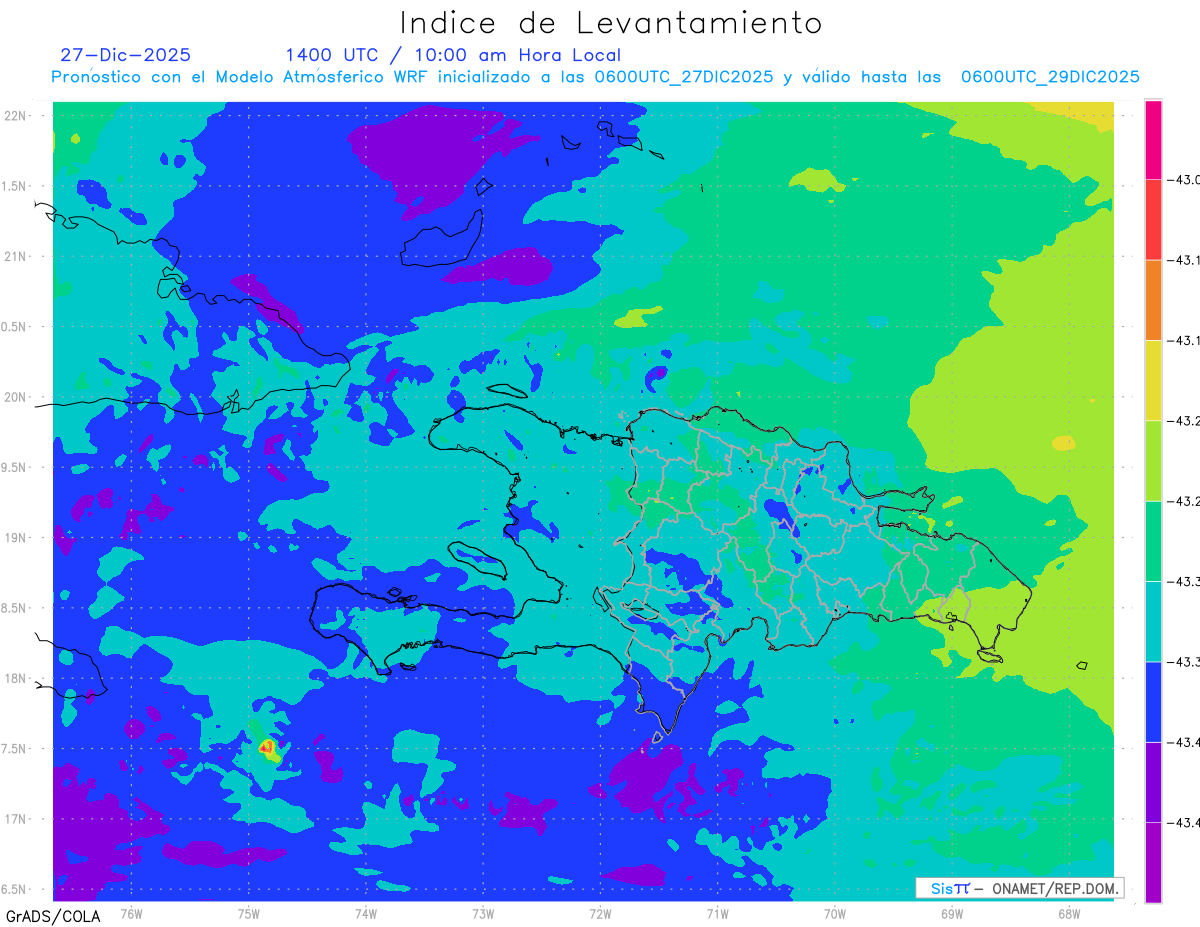Screen dimensions: 1200x927
Task: Click the title 'Indice de Levantamiento'
Action: [x=611, y=23]
